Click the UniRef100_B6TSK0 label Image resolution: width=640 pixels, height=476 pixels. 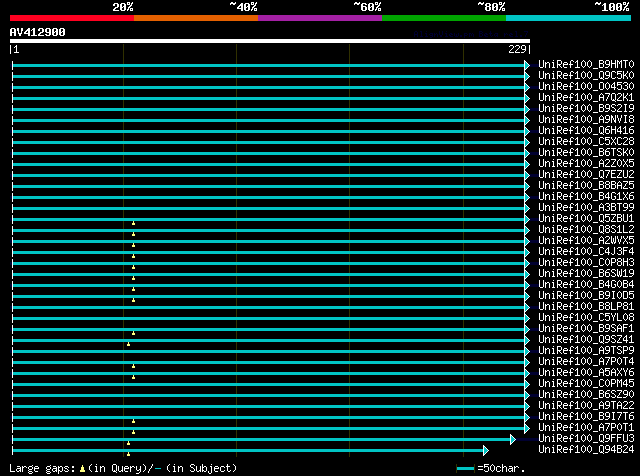point(586,153)
